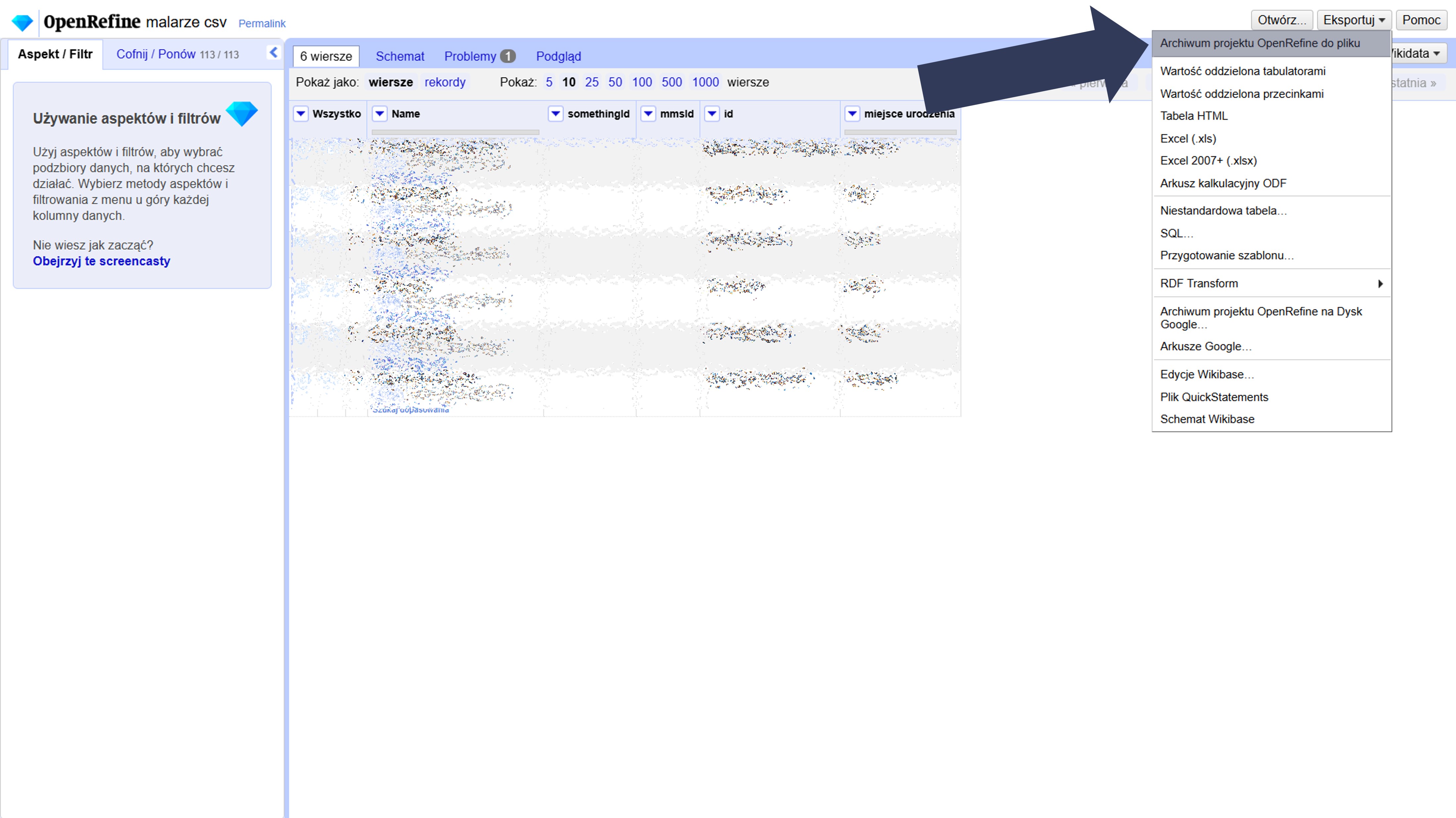
Task: Open the somethingId column menu arrow
Action: pos(556,113)
